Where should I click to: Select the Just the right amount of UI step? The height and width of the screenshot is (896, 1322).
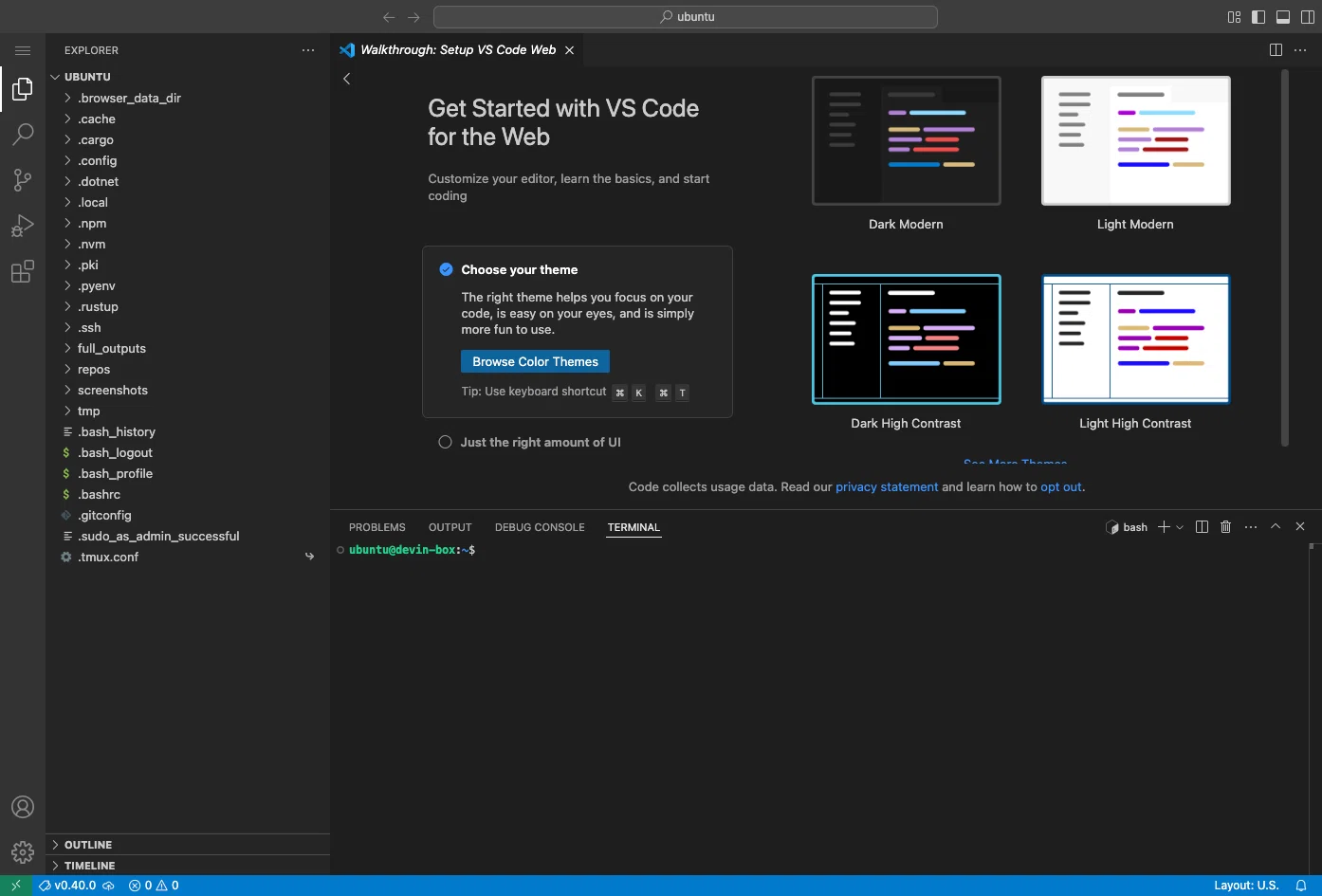(529, 442)
